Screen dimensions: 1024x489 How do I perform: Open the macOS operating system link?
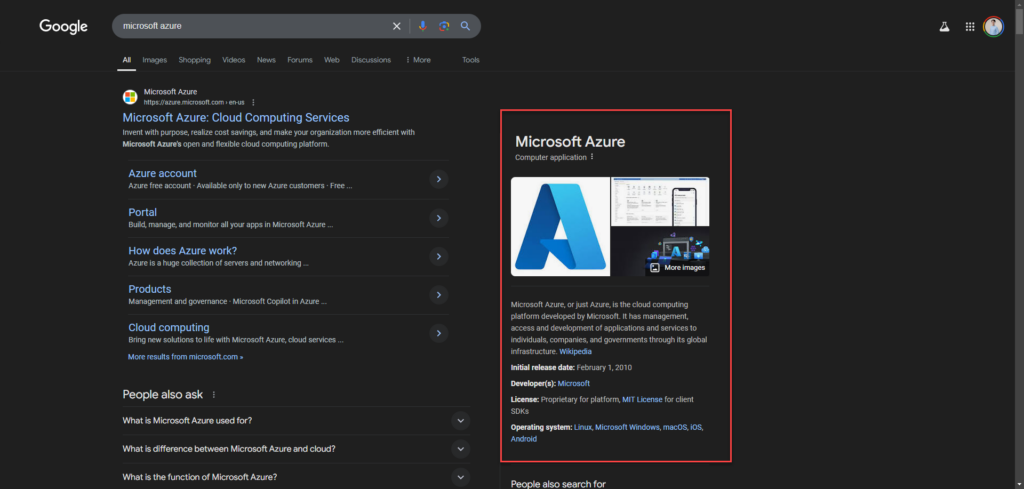(675, 427)
